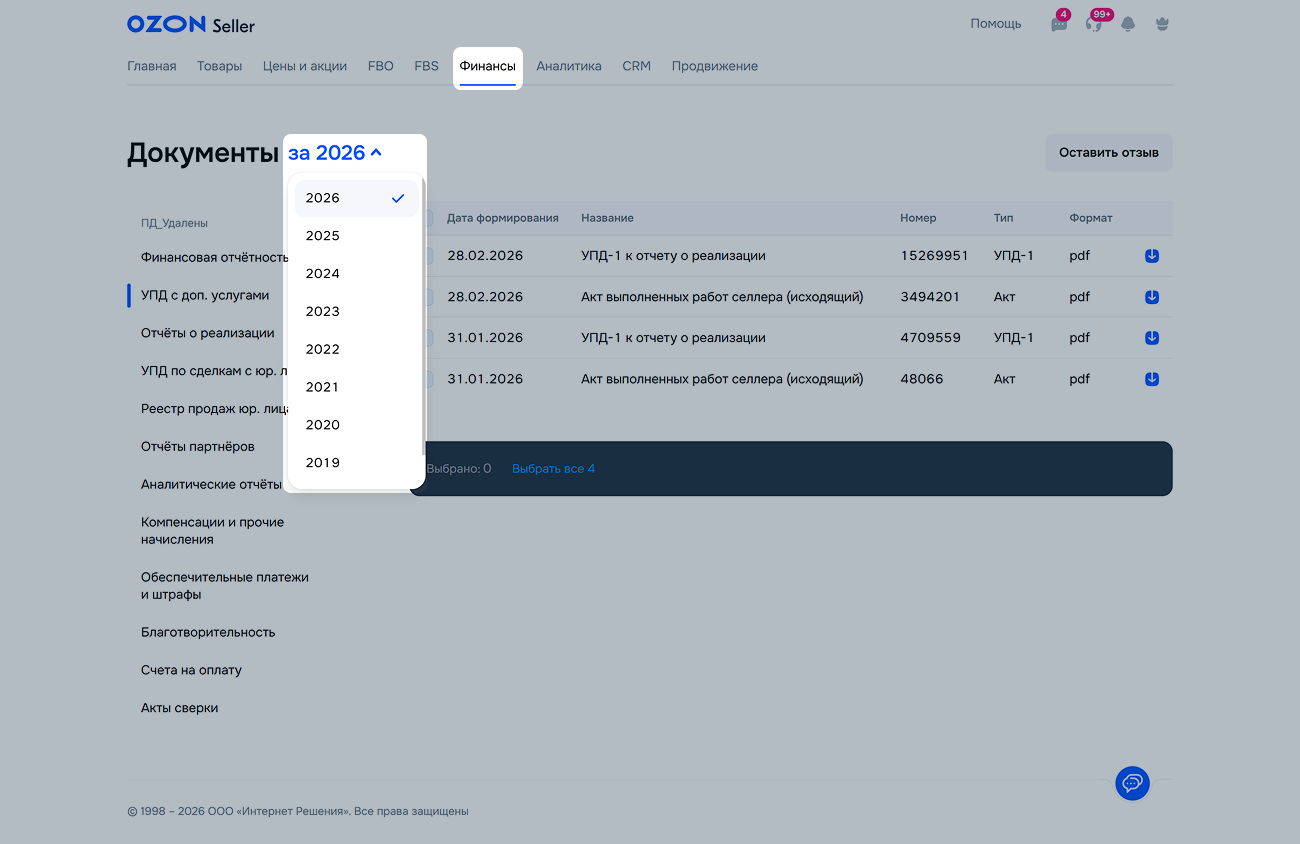Download document number 4709559
The image size is (1300, 844).
click(1151, 338)
